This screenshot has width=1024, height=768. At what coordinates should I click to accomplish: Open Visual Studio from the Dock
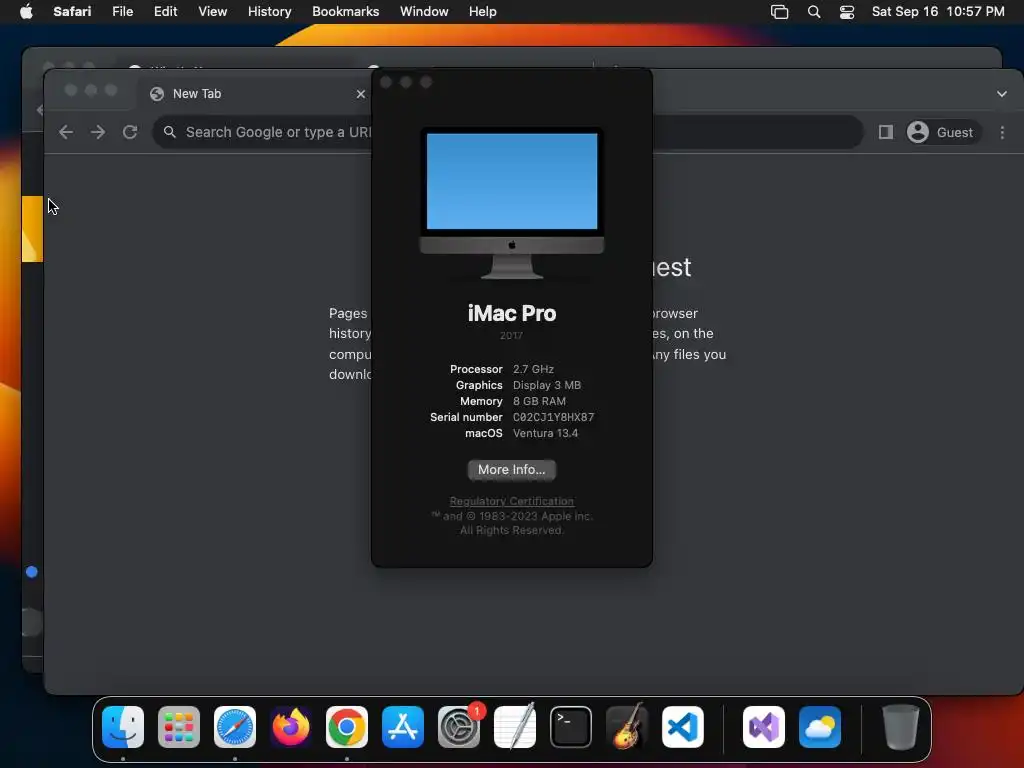pos(764,727)
